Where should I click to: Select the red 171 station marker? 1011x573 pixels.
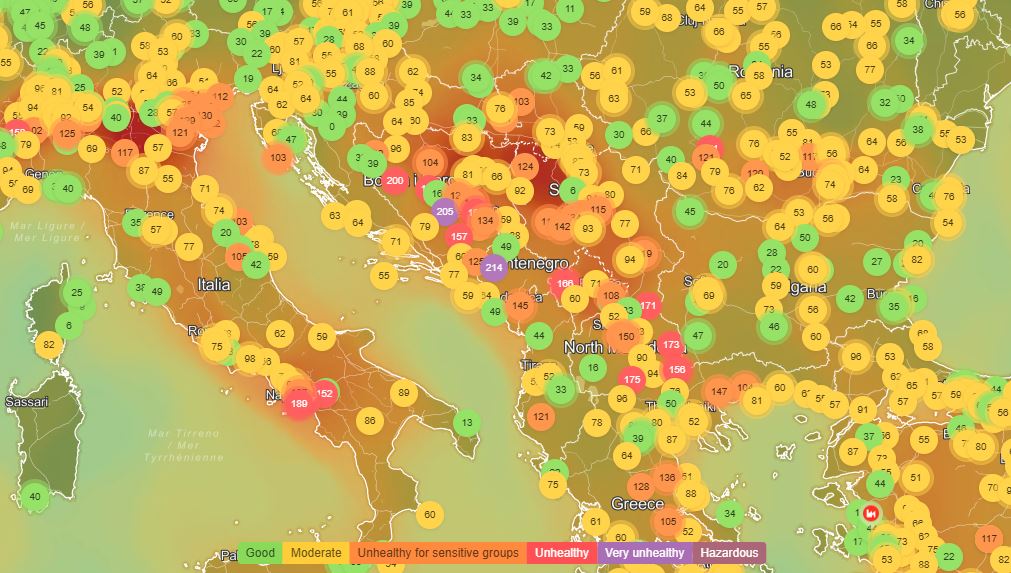pos(648,306)
